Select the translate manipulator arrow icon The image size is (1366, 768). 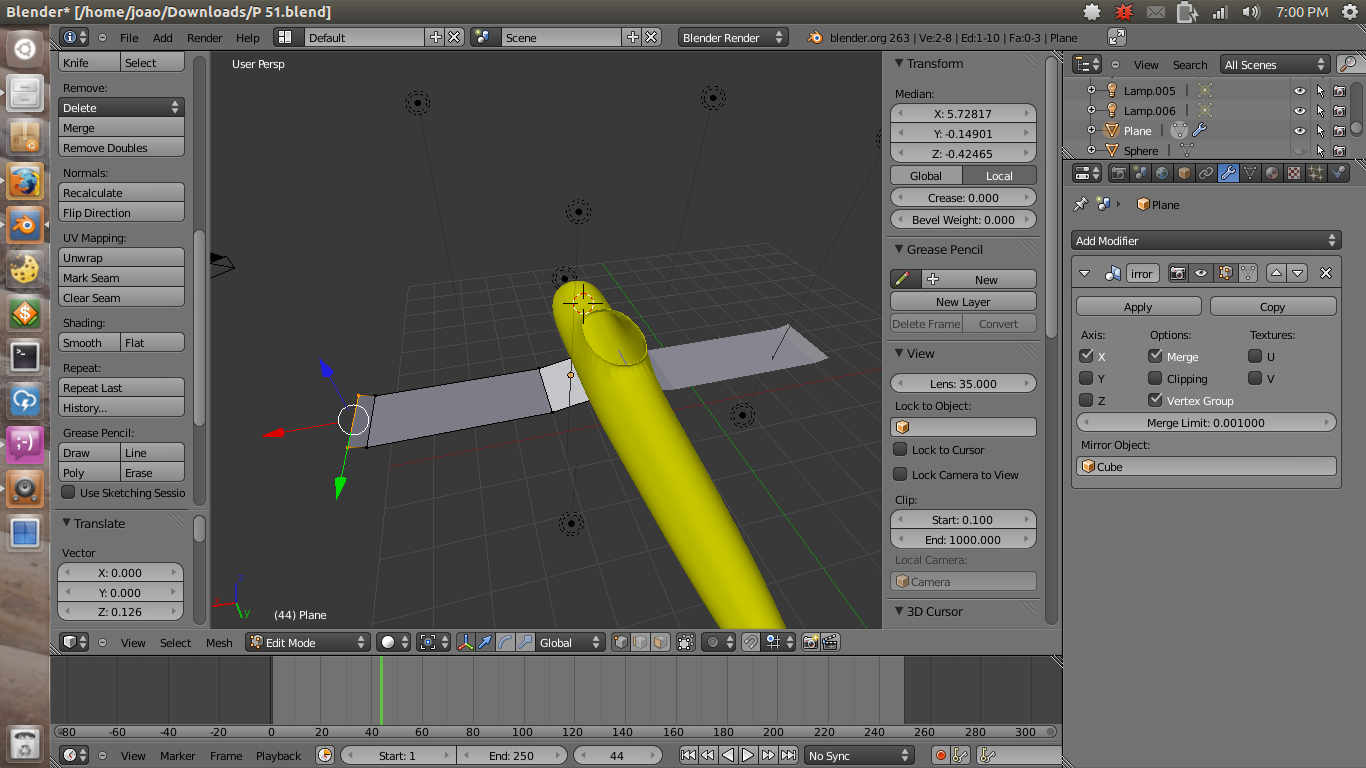485,642
